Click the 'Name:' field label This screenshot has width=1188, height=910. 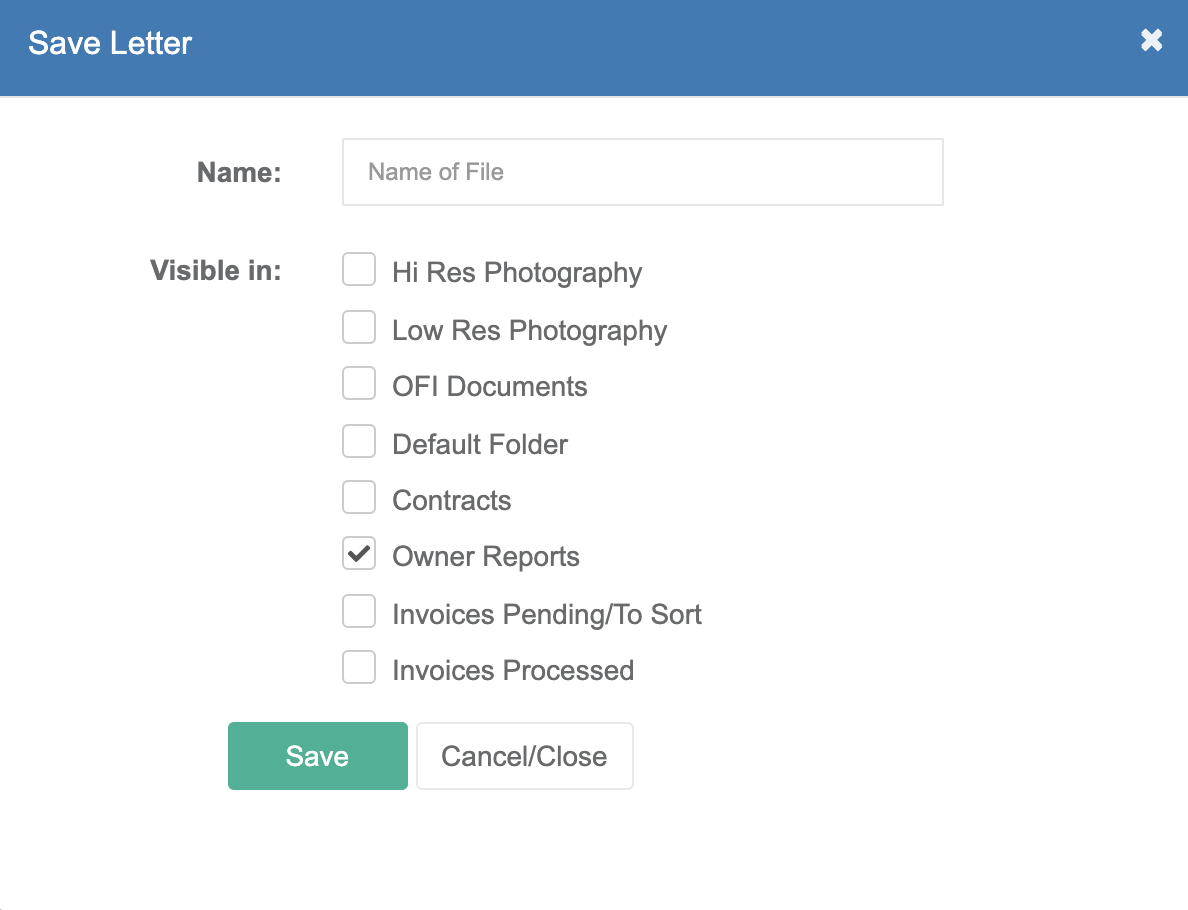239,173
